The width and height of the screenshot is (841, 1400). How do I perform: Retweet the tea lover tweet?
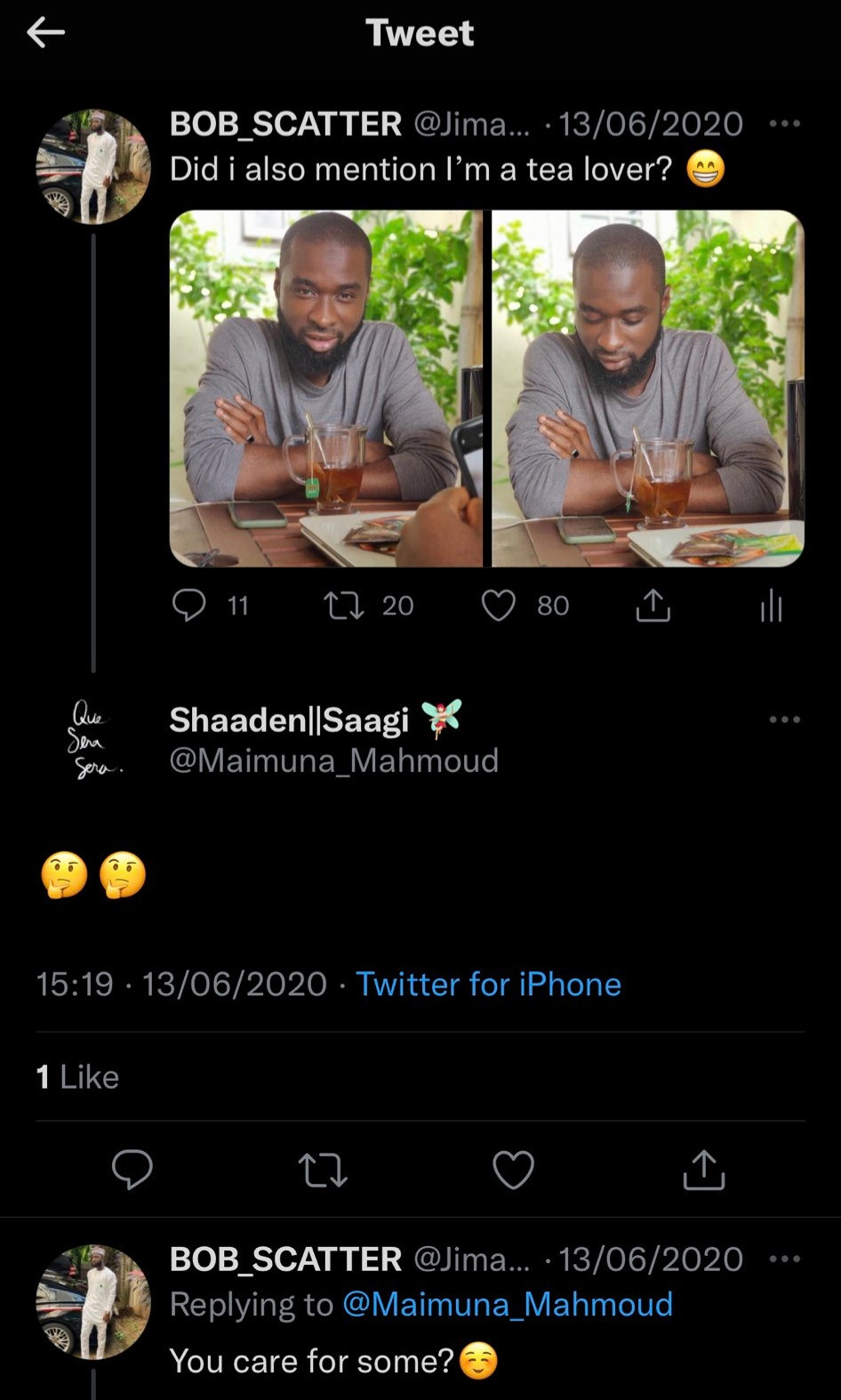pos(344,606)
